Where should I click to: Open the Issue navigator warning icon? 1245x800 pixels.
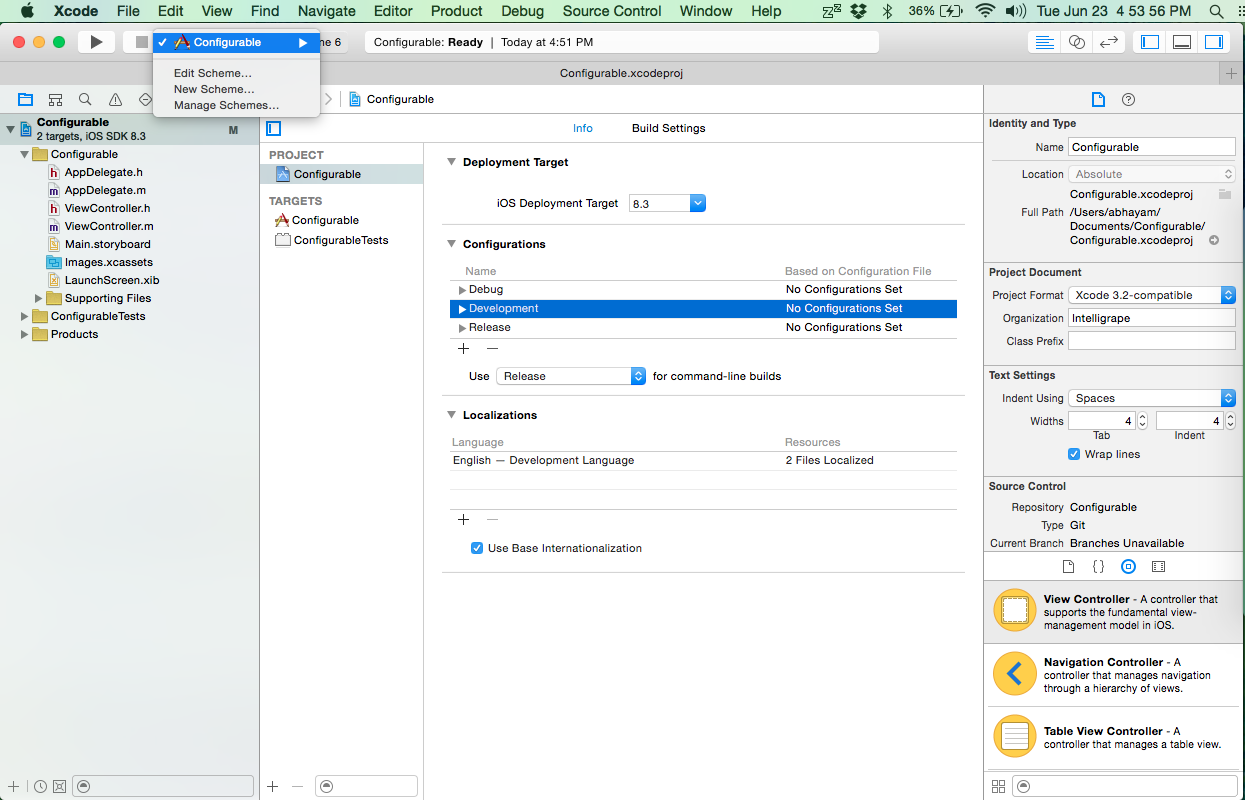click(x=115, y=100)
